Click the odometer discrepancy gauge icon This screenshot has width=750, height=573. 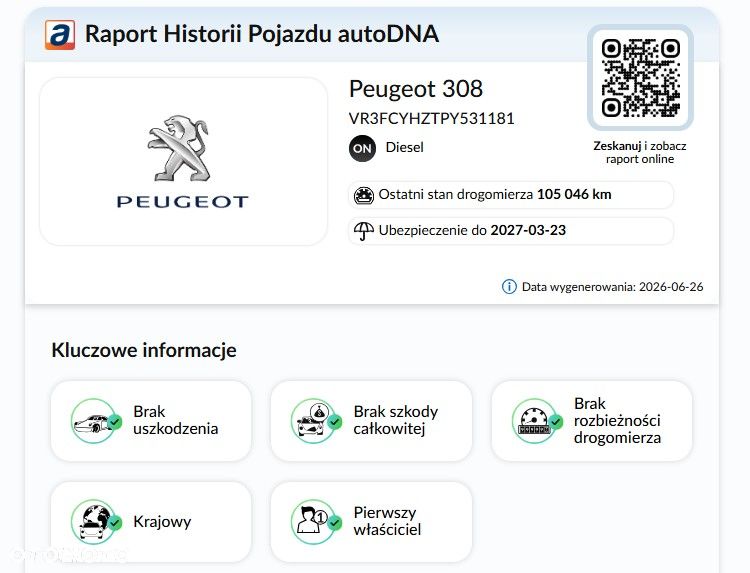(x=536, y=421)
